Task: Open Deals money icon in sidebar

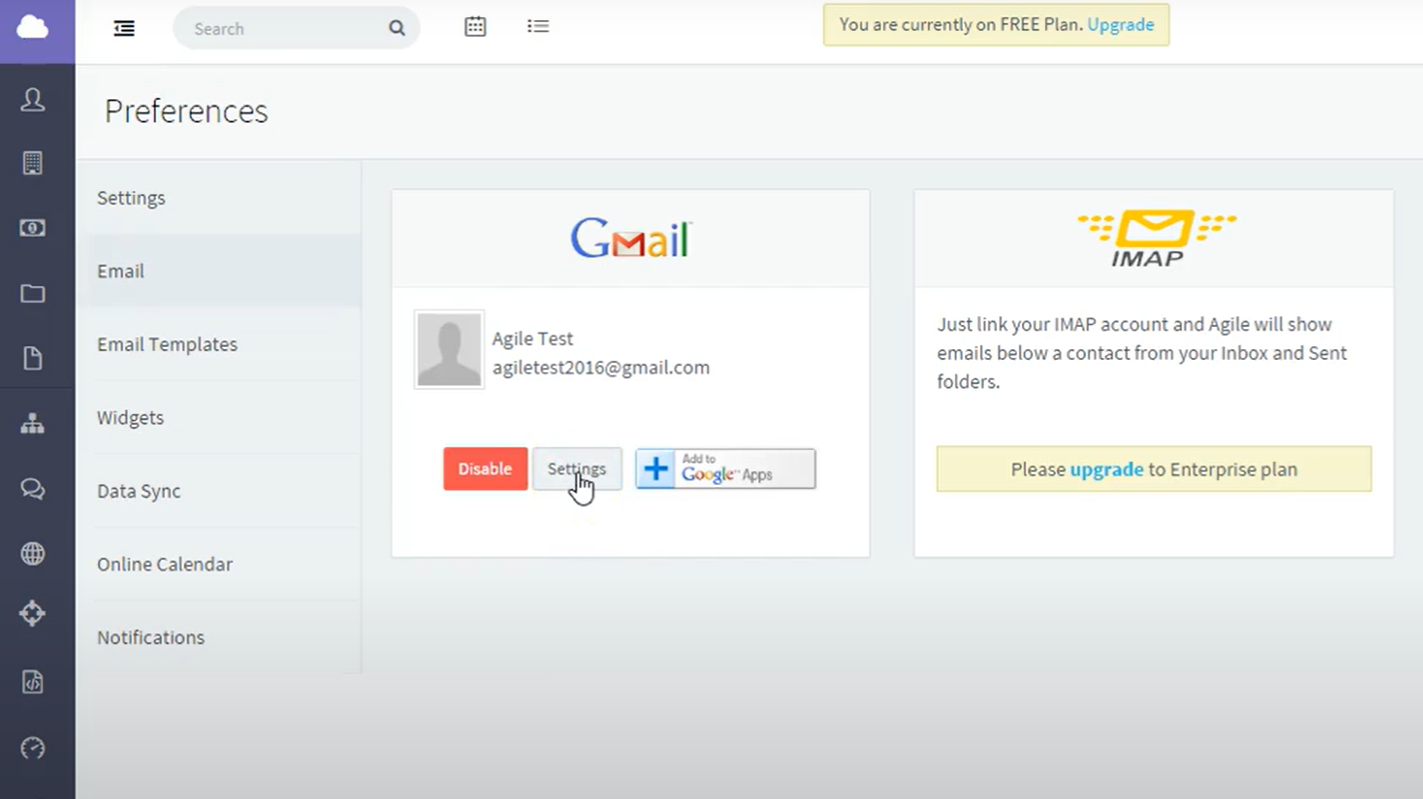Action: coord(33,228)
